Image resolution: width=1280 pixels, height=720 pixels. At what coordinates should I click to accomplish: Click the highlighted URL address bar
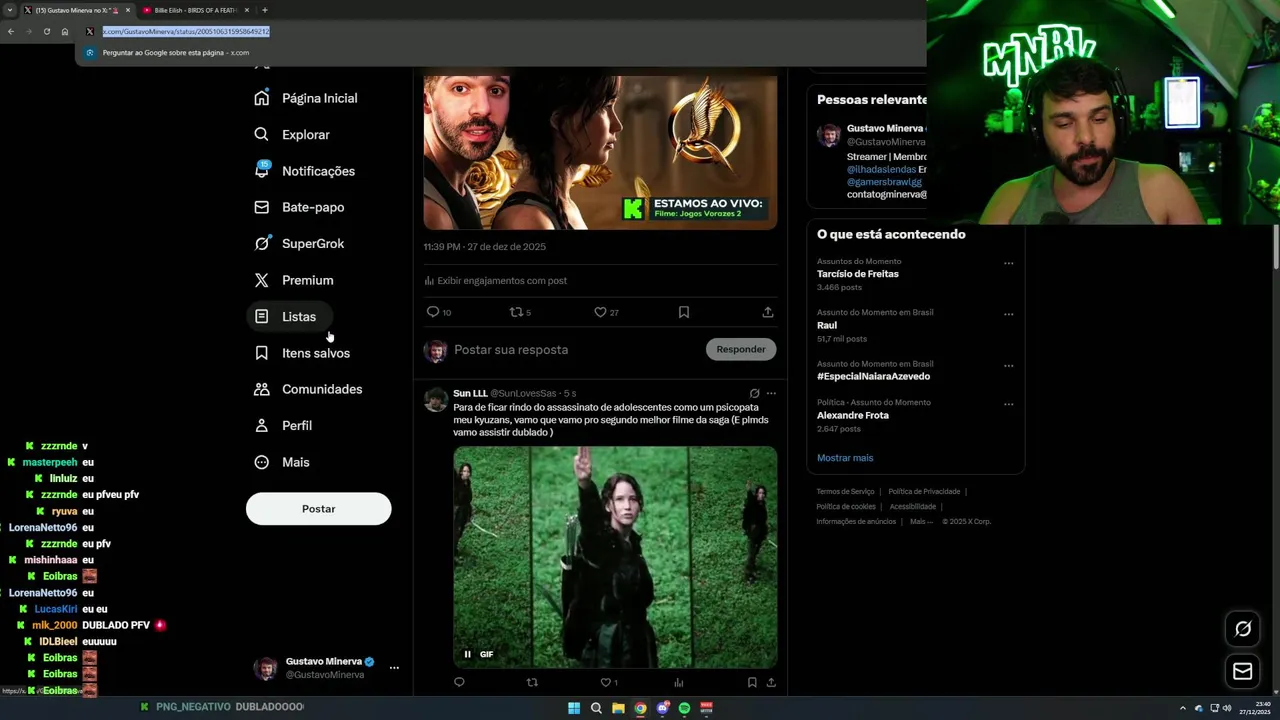[186, 31]
